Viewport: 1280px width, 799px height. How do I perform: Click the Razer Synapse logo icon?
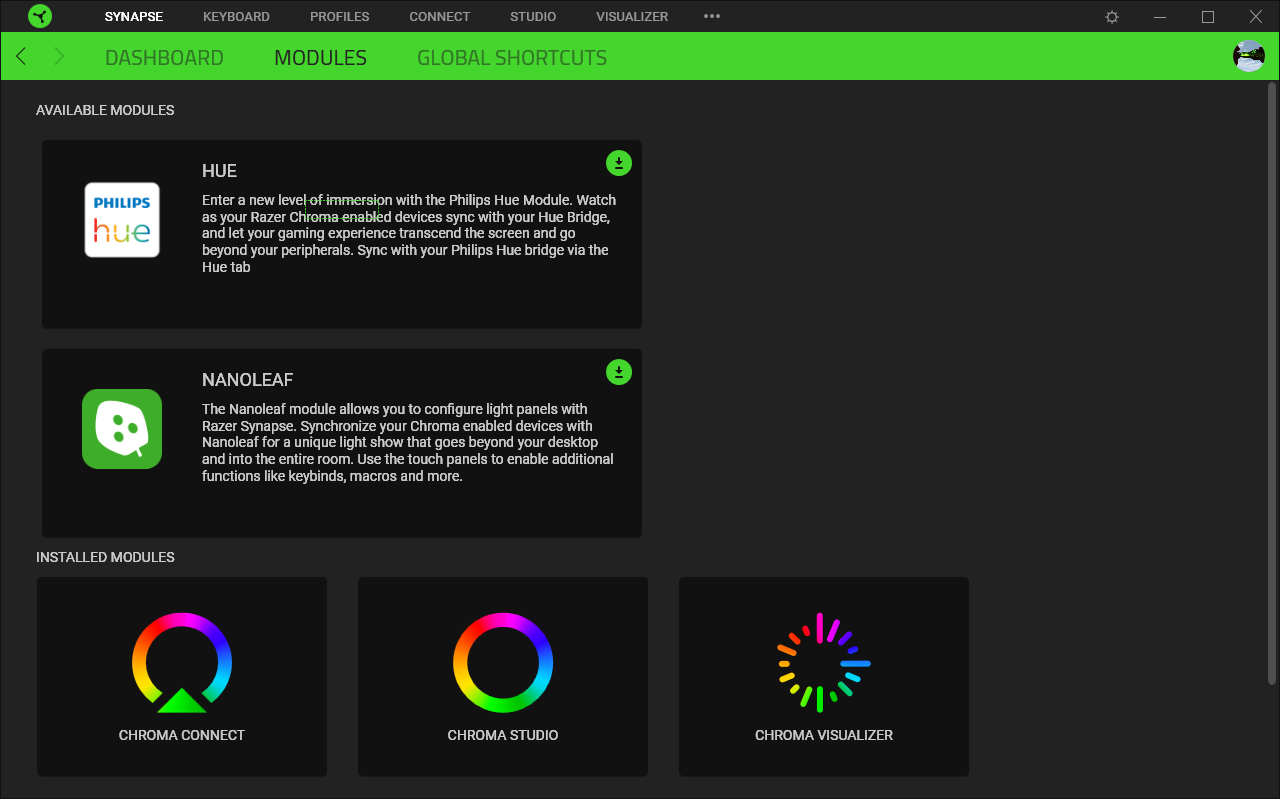40,16
